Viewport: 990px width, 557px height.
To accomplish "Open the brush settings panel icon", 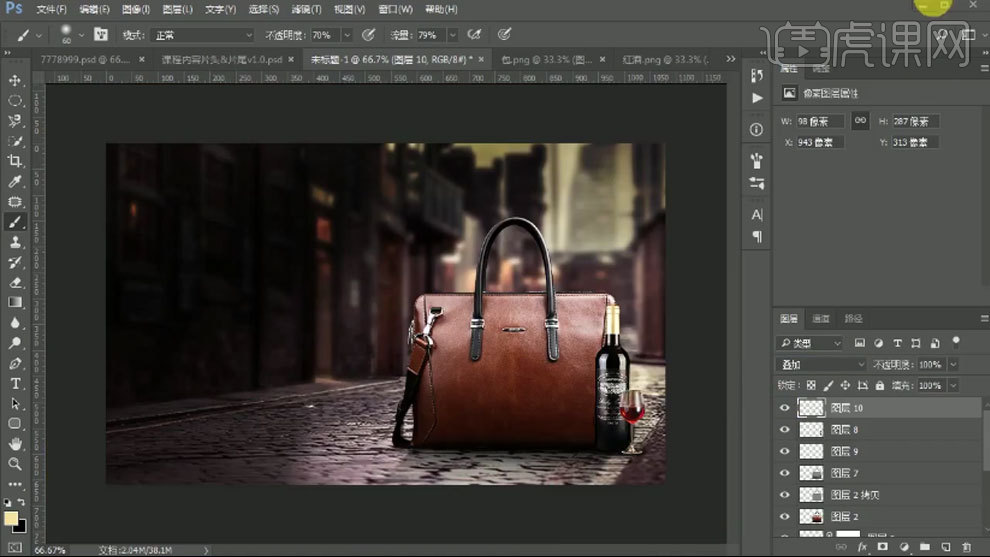I will pos(100,35).
